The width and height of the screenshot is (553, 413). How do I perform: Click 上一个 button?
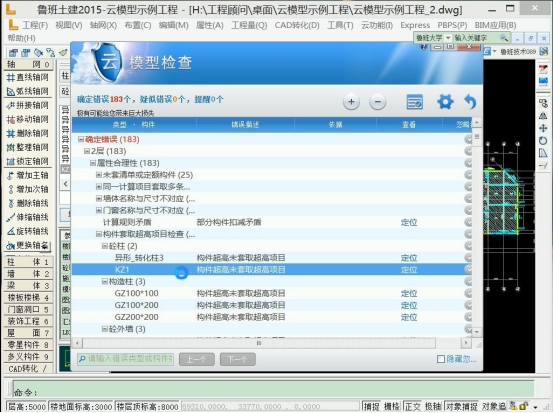pos(197,359)
